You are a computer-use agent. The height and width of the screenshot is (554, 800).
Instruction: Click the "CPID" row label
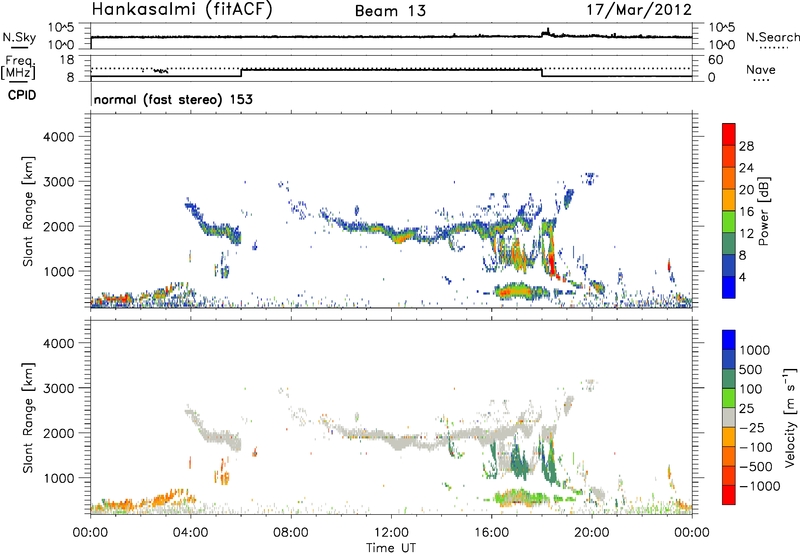pyautogui.click(x=22, y=95)
